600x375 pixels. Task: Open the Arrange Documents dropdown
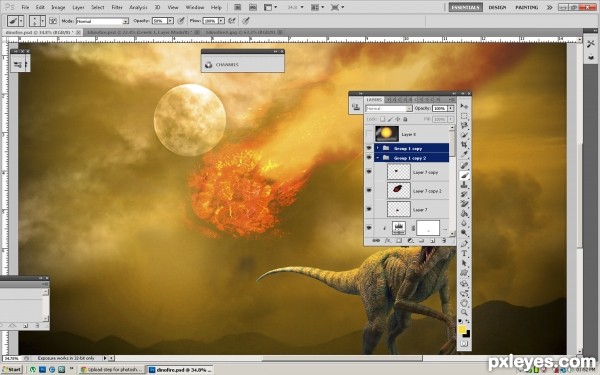[318, 7]
